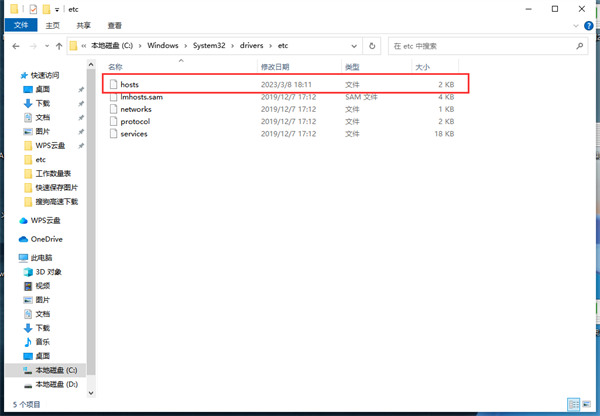Click the New Folder quick access icon
Screen dimensions: 600x416
point(46,9)
